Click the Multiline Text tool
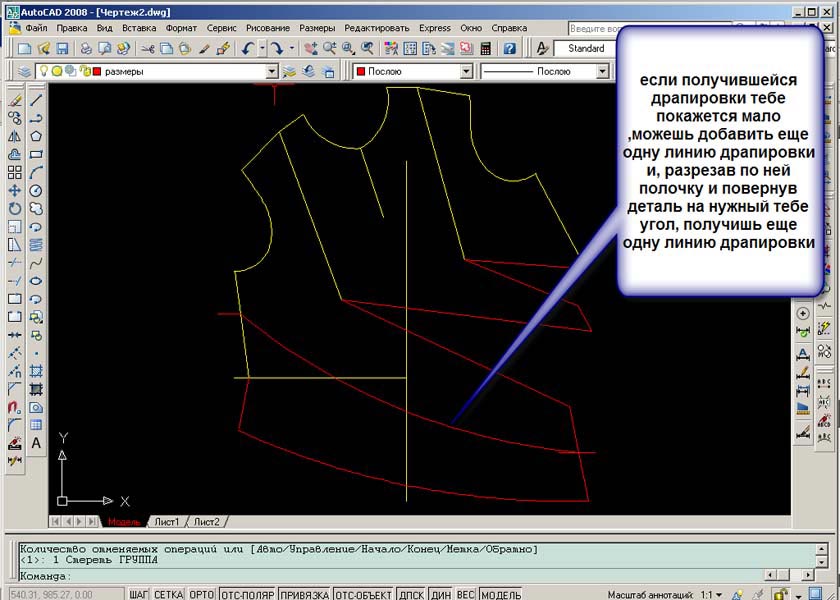Screen dimensions: 840x600 (36, 443)
